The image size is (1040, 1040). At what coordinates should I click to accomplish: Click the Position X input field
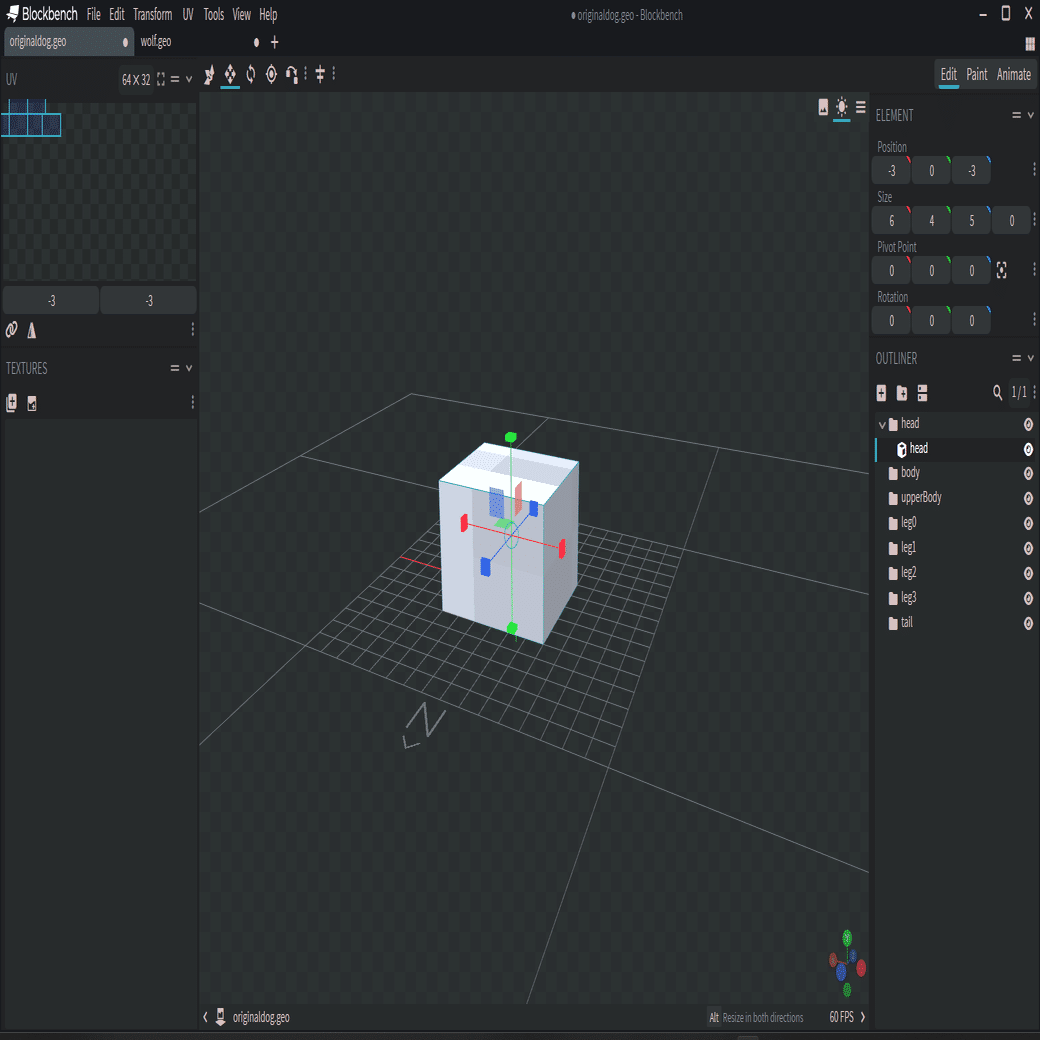point(891,170)
